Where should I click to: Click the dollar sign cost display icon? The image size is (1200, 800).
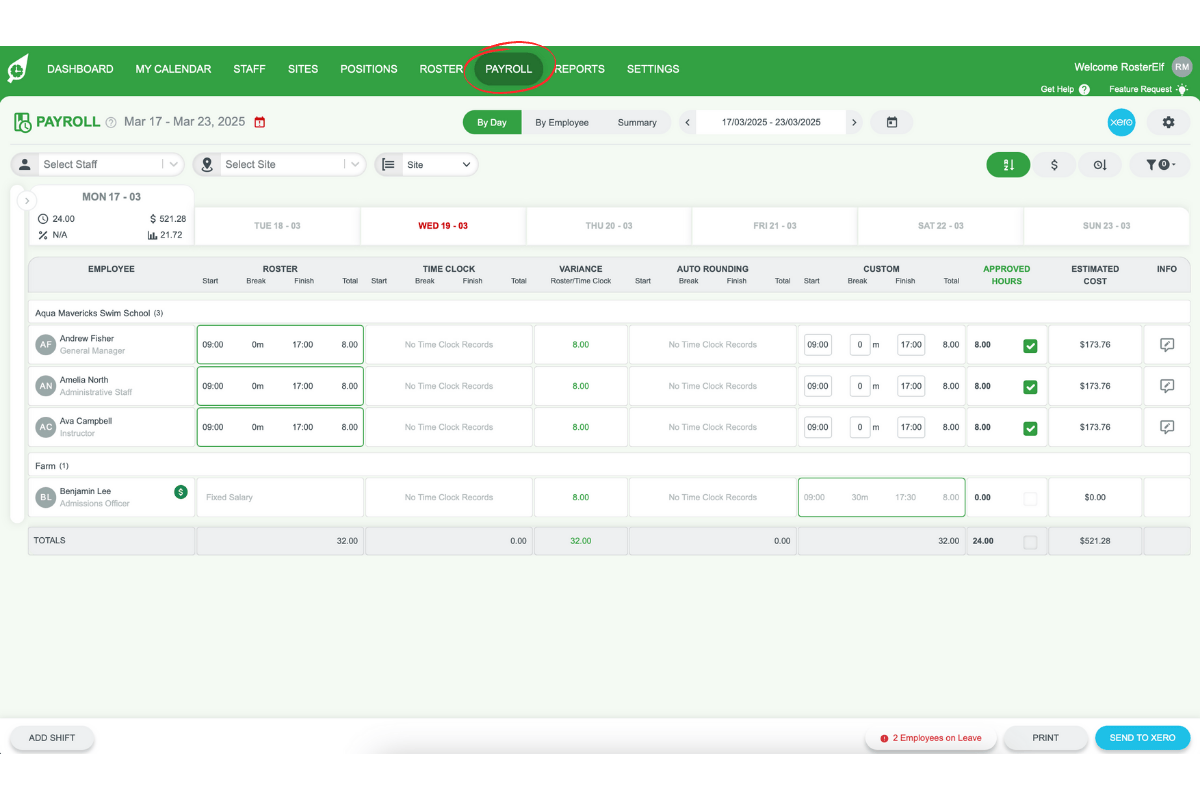tap(1054, 164)
